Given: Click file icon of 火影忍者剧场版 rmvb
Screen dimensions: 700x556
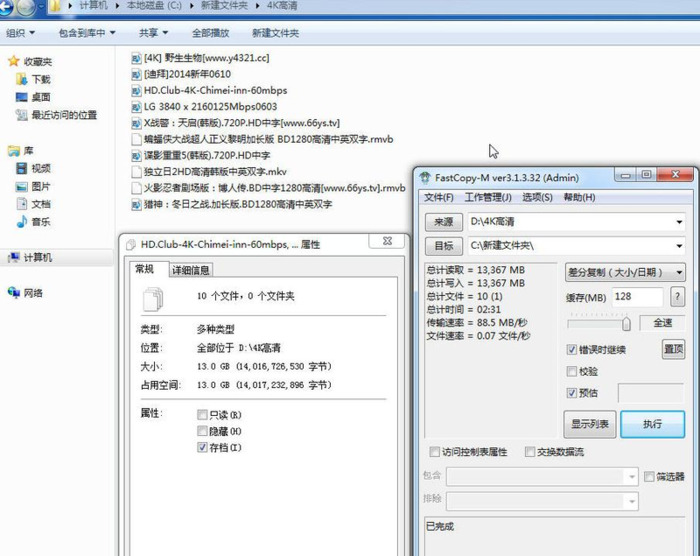Looking at the screenshot, I should click(136, 188).
